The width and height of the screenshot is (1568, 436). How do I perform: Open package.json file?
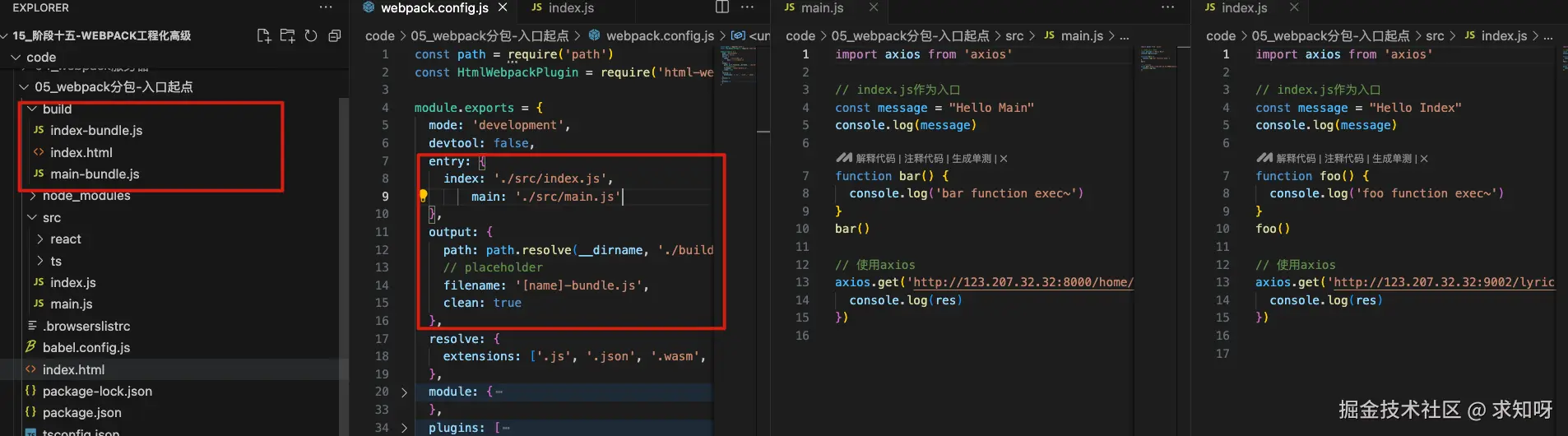pyautogui.click(x=81, y=412)
